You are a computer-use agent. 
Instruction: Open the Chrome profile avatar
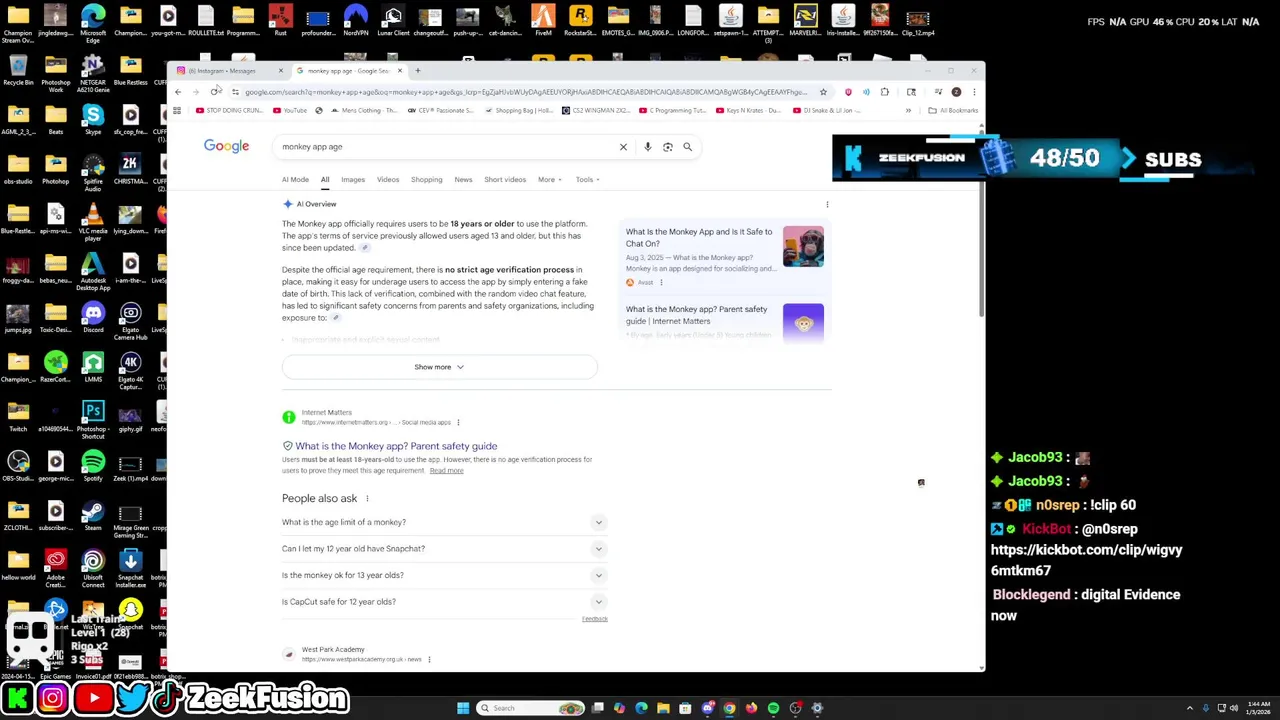(956, 92)
